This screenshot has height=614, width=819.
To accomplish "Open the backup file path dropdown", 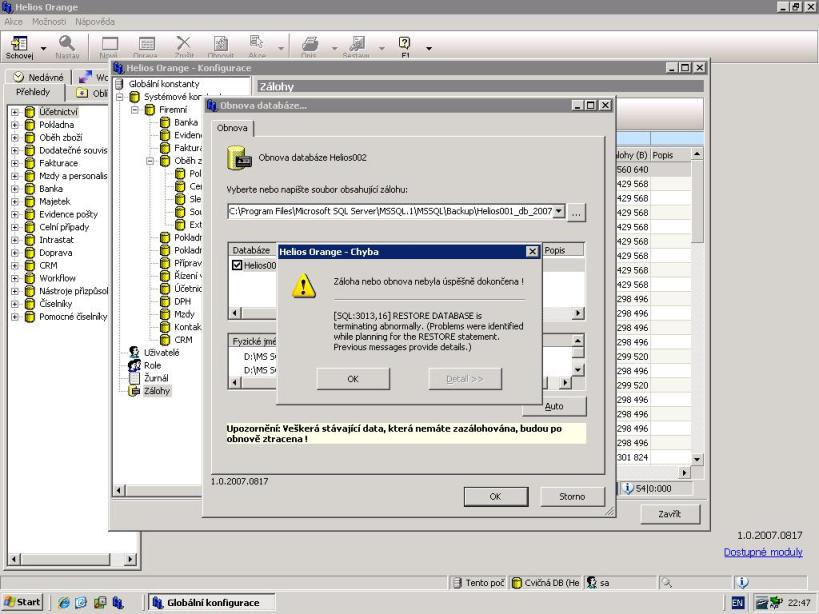I will (558, 211).
